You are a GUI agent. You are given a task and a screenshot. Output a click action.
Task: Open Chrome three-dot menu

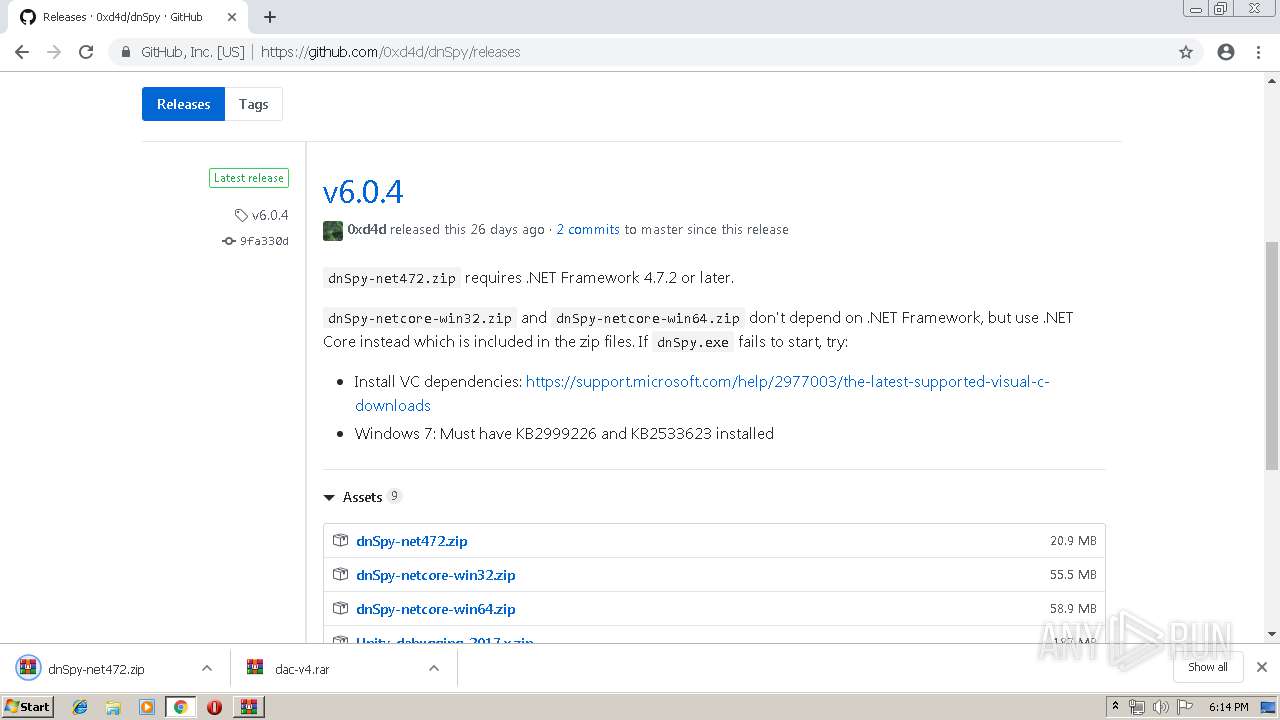[x=1258, y=52]
